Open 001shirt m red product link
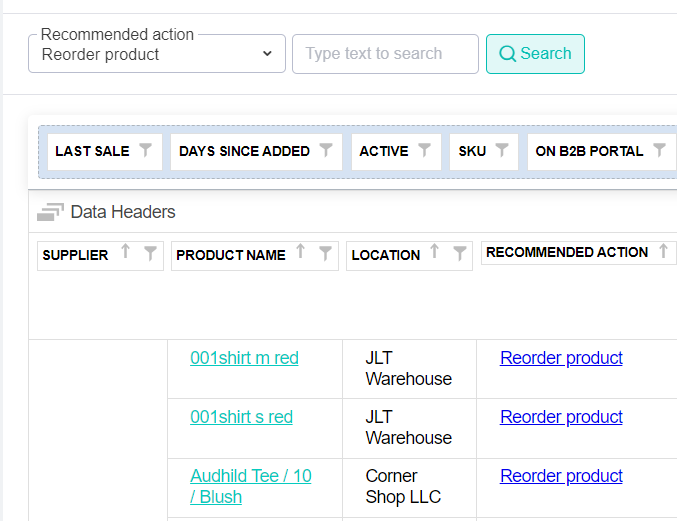 pos(244,358)
